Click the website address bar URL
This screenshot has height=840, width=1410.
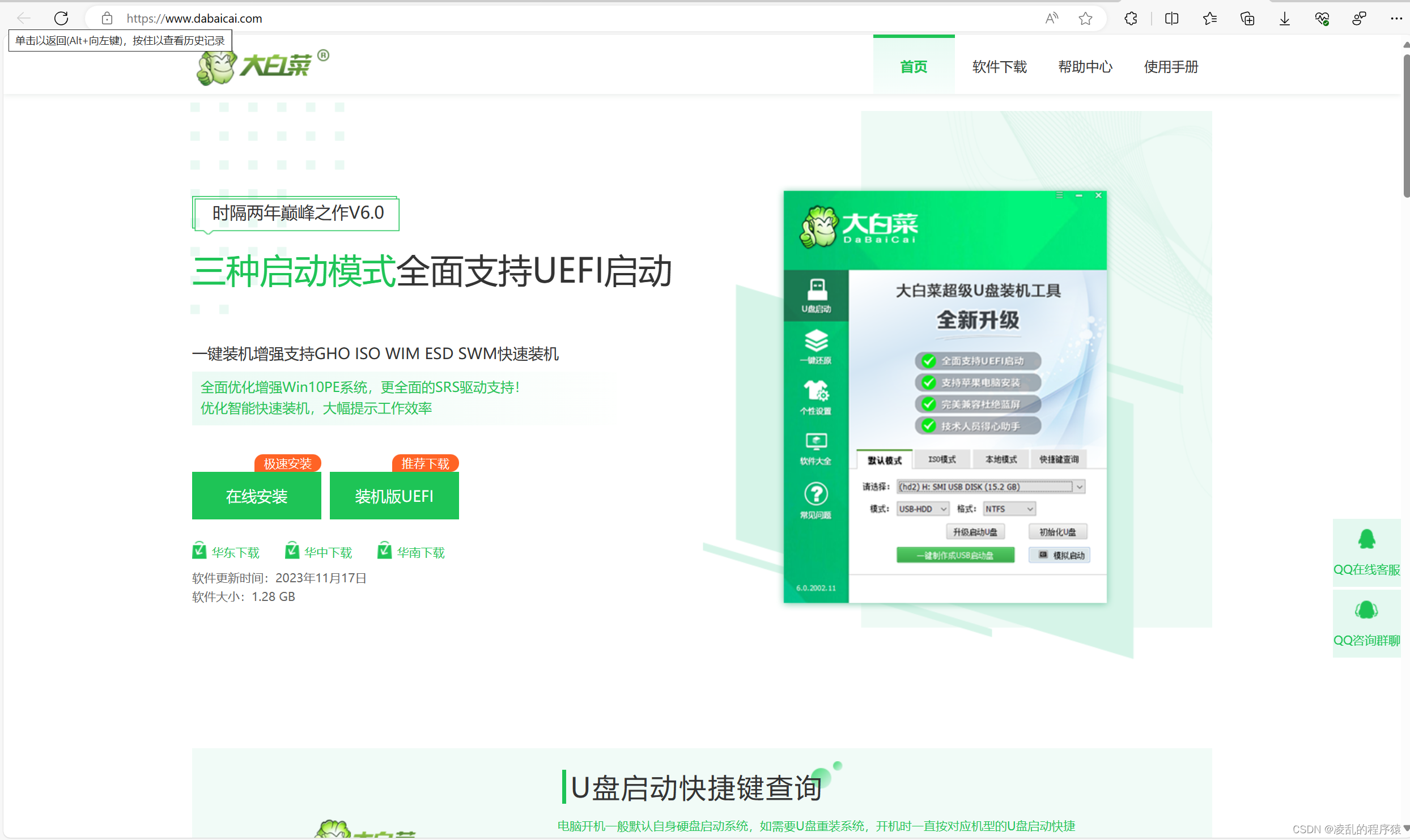pos(194,19)
